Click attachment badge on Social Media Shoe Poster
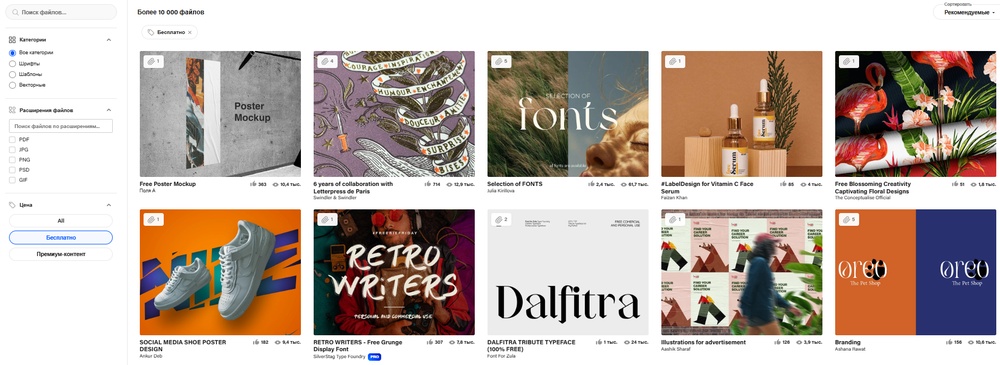Screen dimensions: 1000x365 153,220
